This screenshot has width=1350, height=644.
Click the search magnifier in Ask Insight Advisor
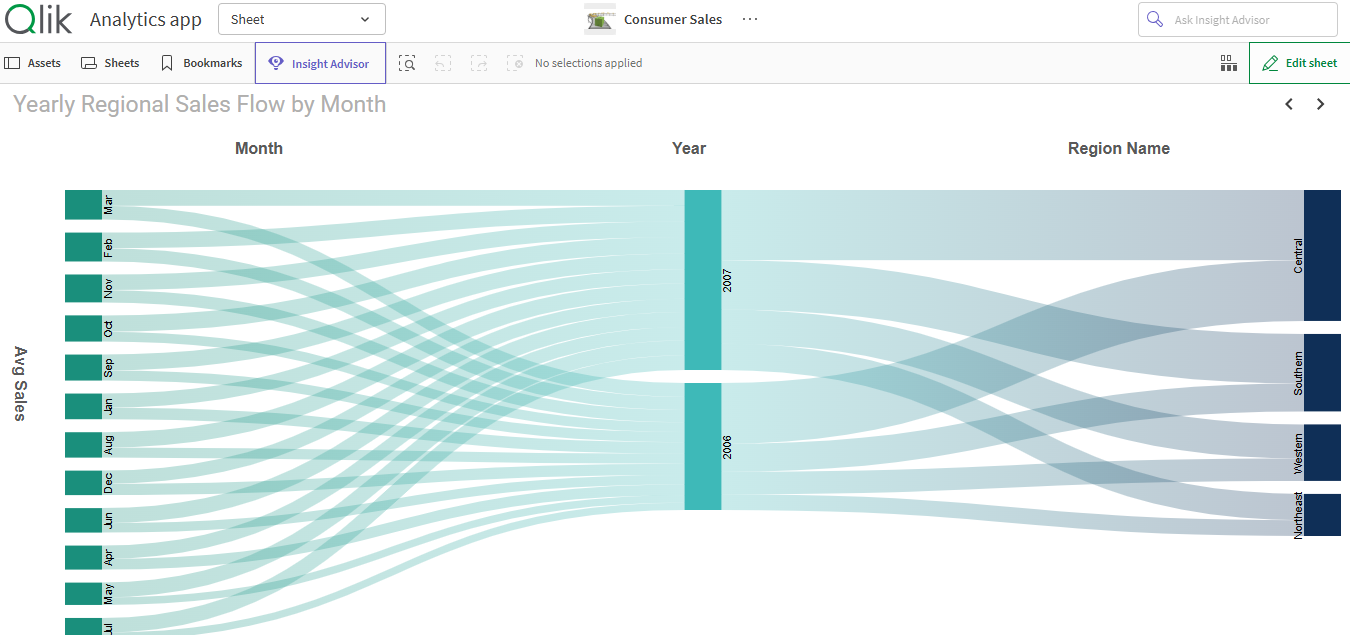[x=1155, y=19]
